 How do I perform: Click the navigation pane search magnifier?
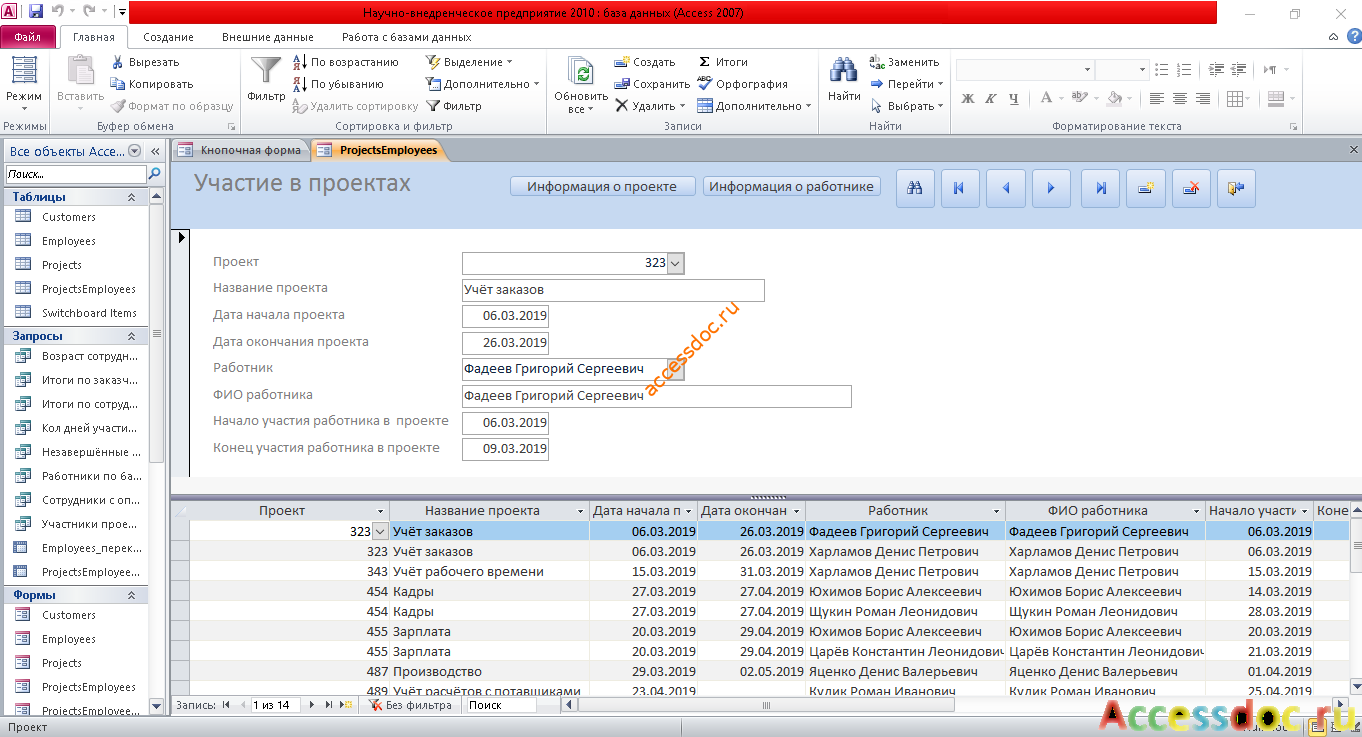coord(155,174)
